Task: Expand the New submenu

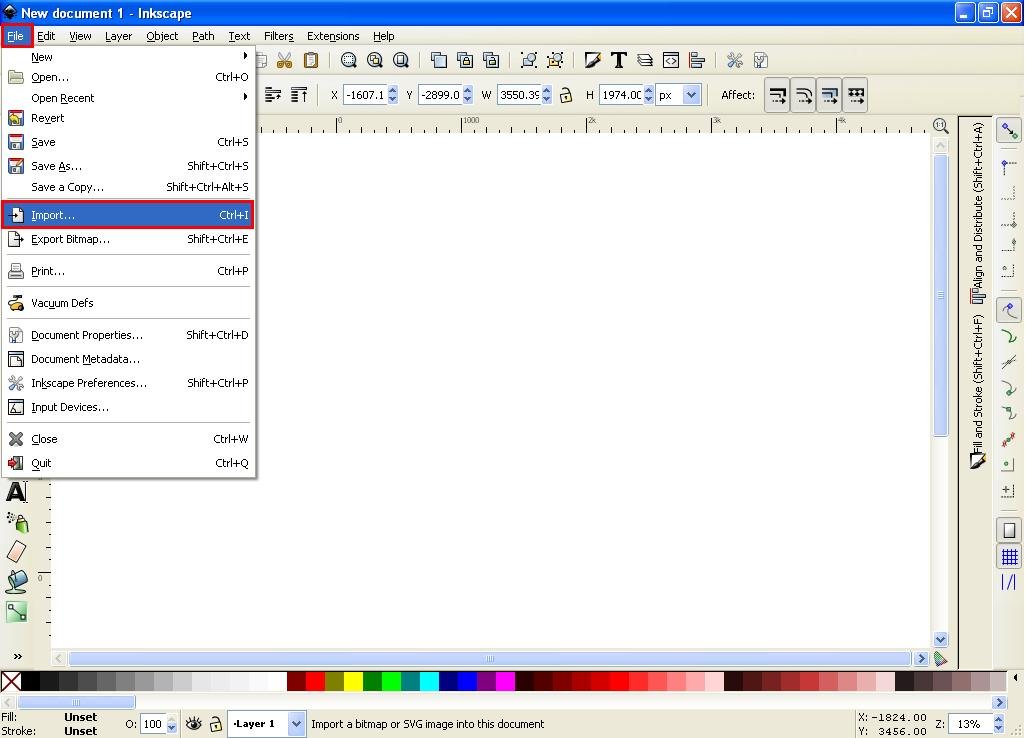Action: [x=128, y=57]
